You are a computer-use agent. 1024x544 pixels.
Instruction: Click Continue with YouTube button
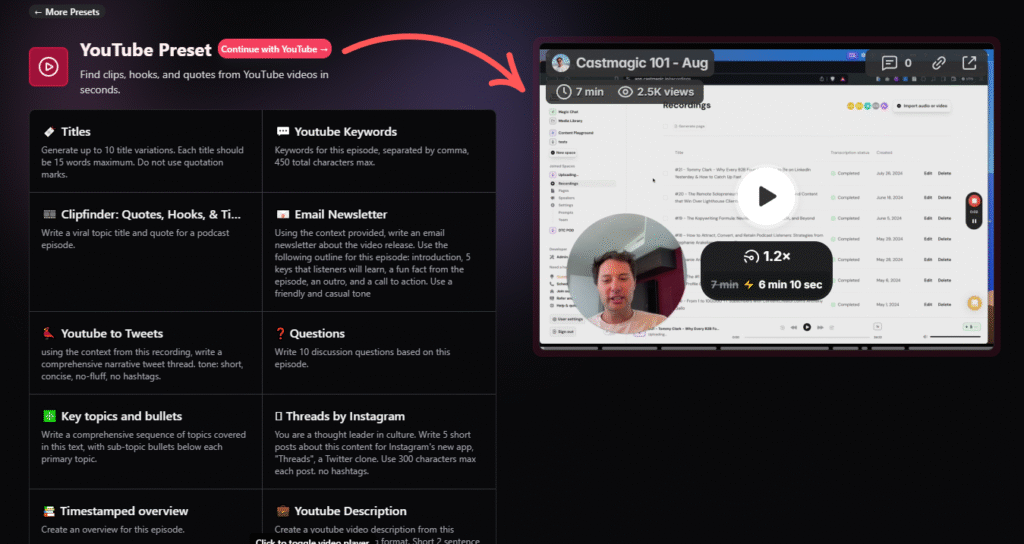click(274, 49)
